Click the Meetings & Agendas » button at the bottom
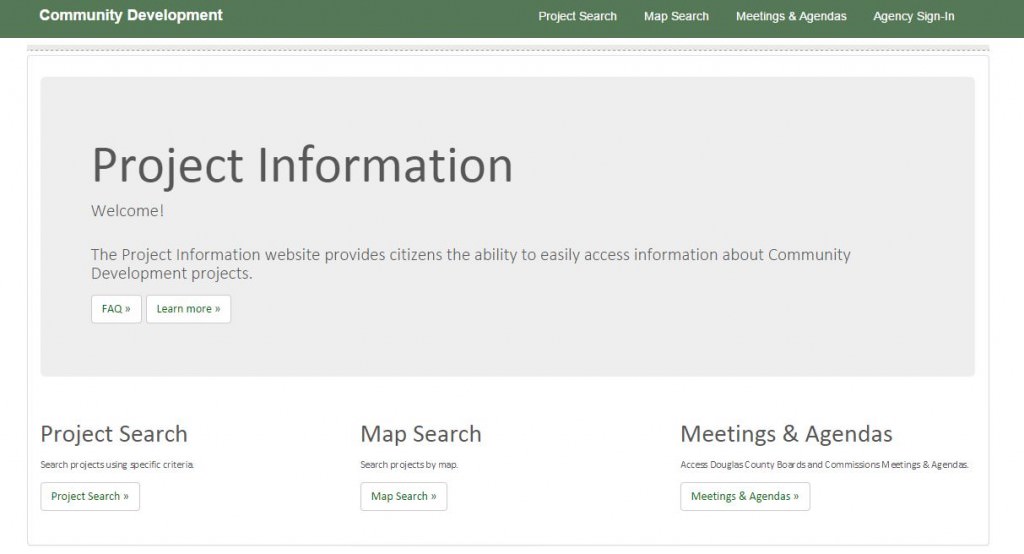The image size is (1024, 554). tap(745, 497)
